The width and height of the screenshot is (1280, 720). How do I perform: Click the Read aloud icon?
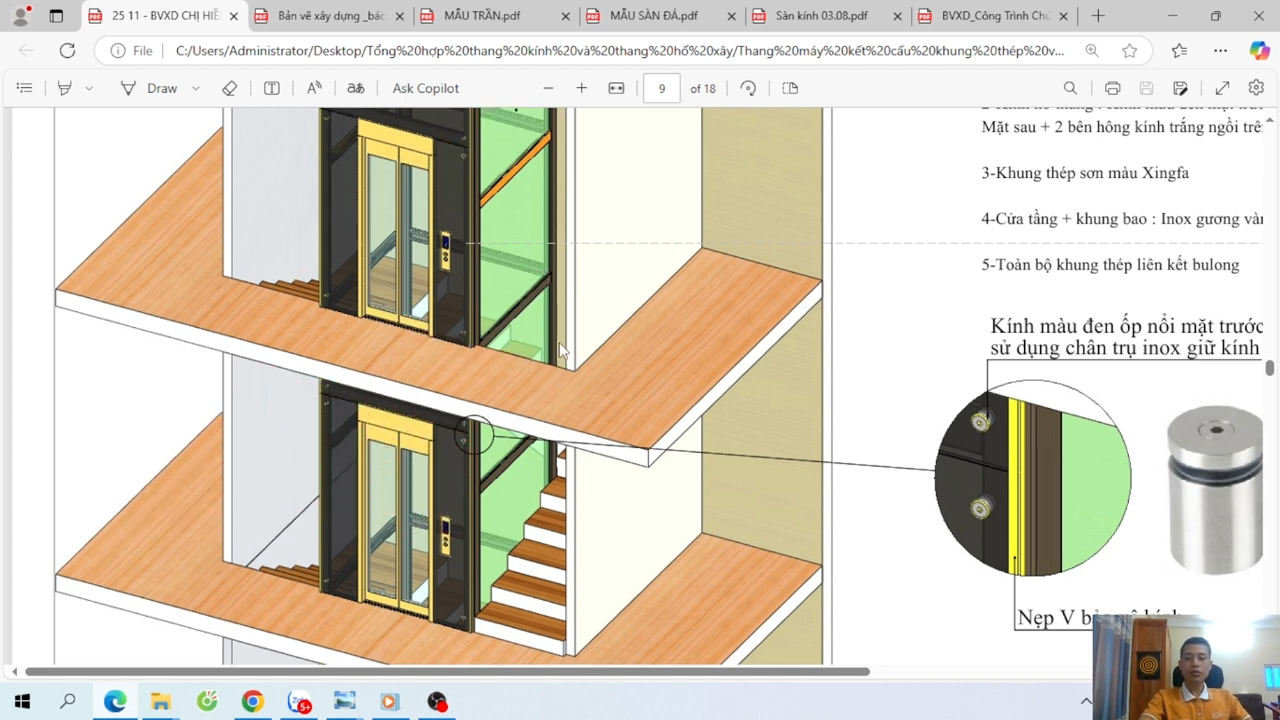(x=314, y=88)
